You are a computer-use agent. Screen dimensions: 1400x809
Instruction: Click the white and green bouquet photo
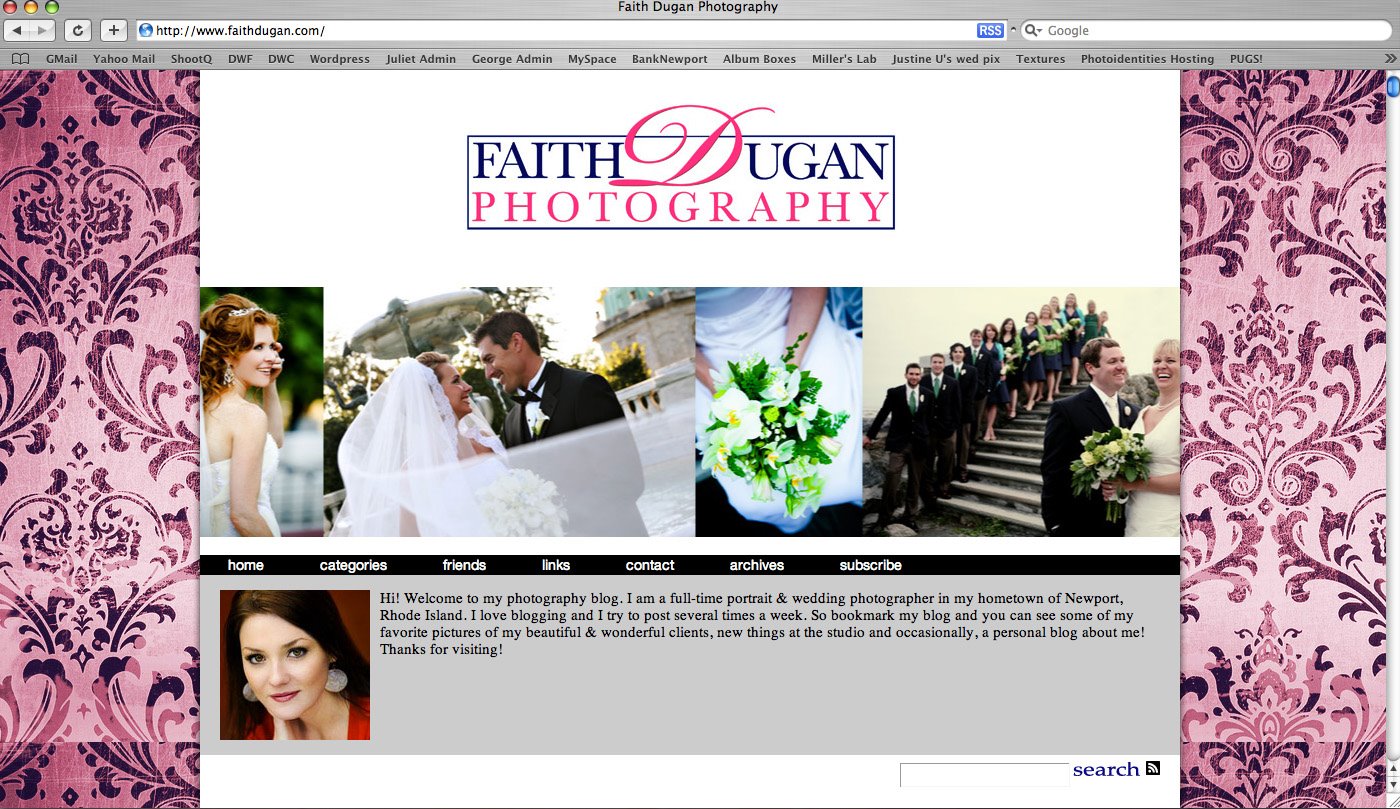coord(779,412)
